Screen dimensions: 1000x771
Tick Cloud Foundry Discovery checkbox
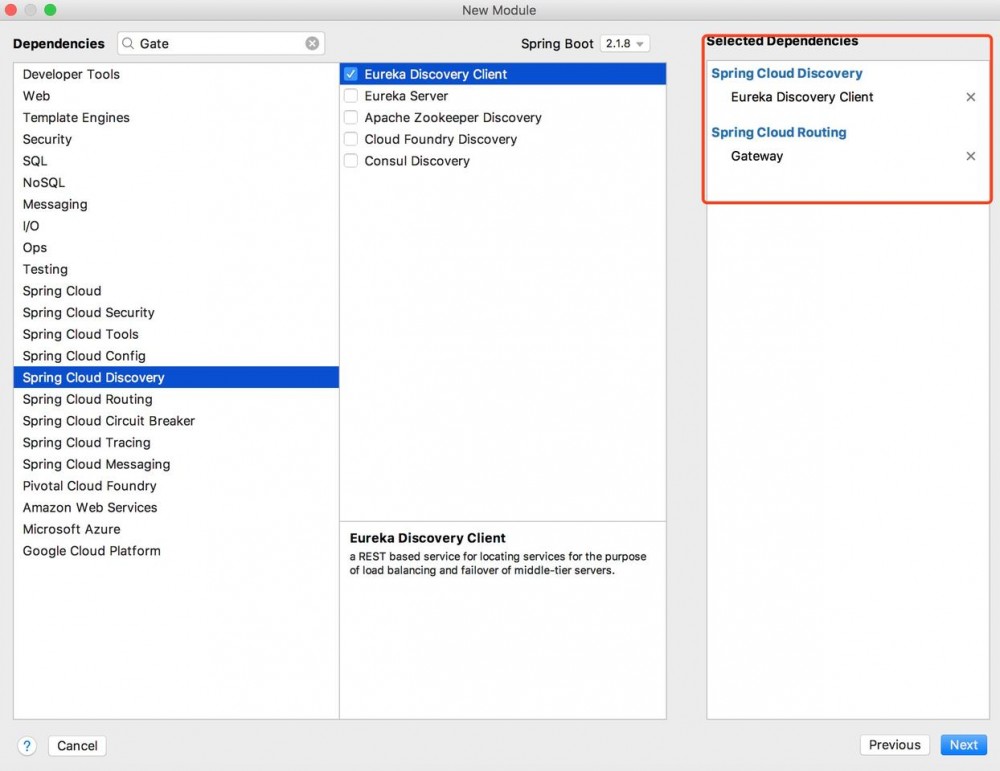pyautogui.click(x=351, y=139)
